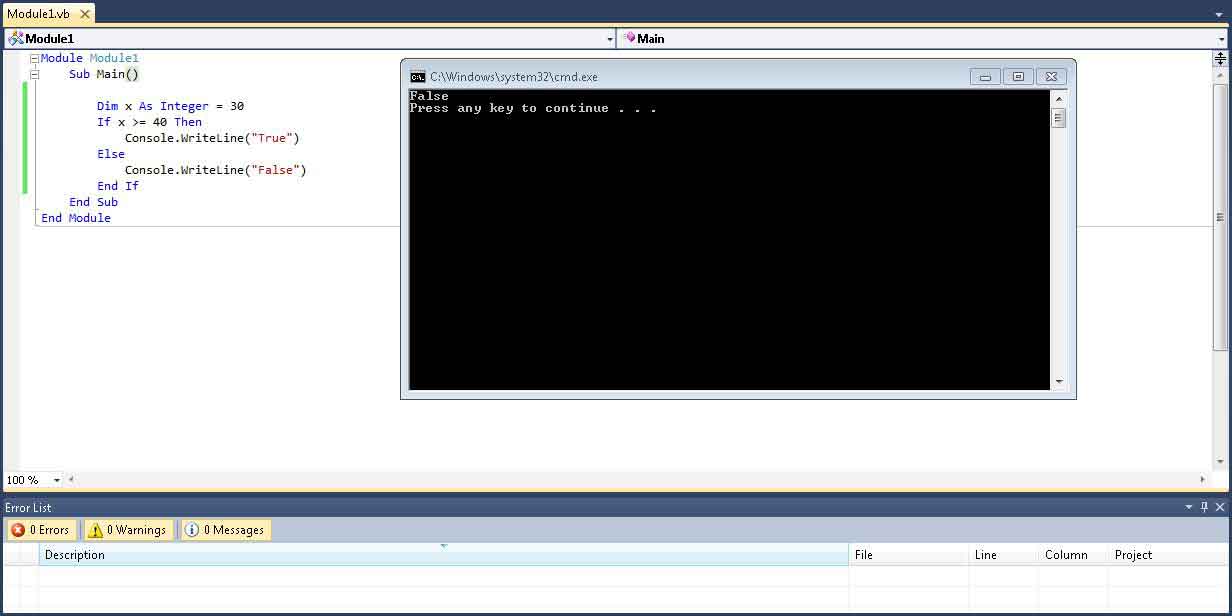The image size is (1232, 616).
Task: Collapse the Module Module1 code block
Action: point(34,59)
